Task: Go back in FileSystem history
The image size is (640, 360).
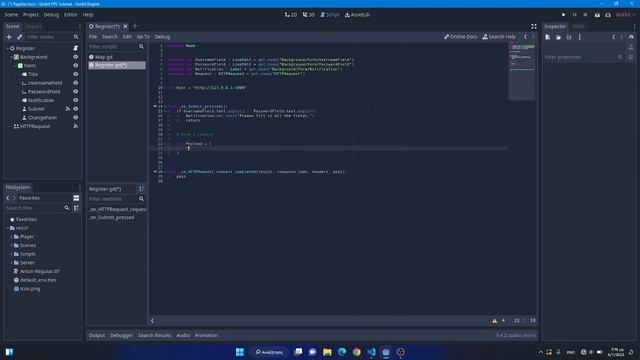Action: click(8, 198)
